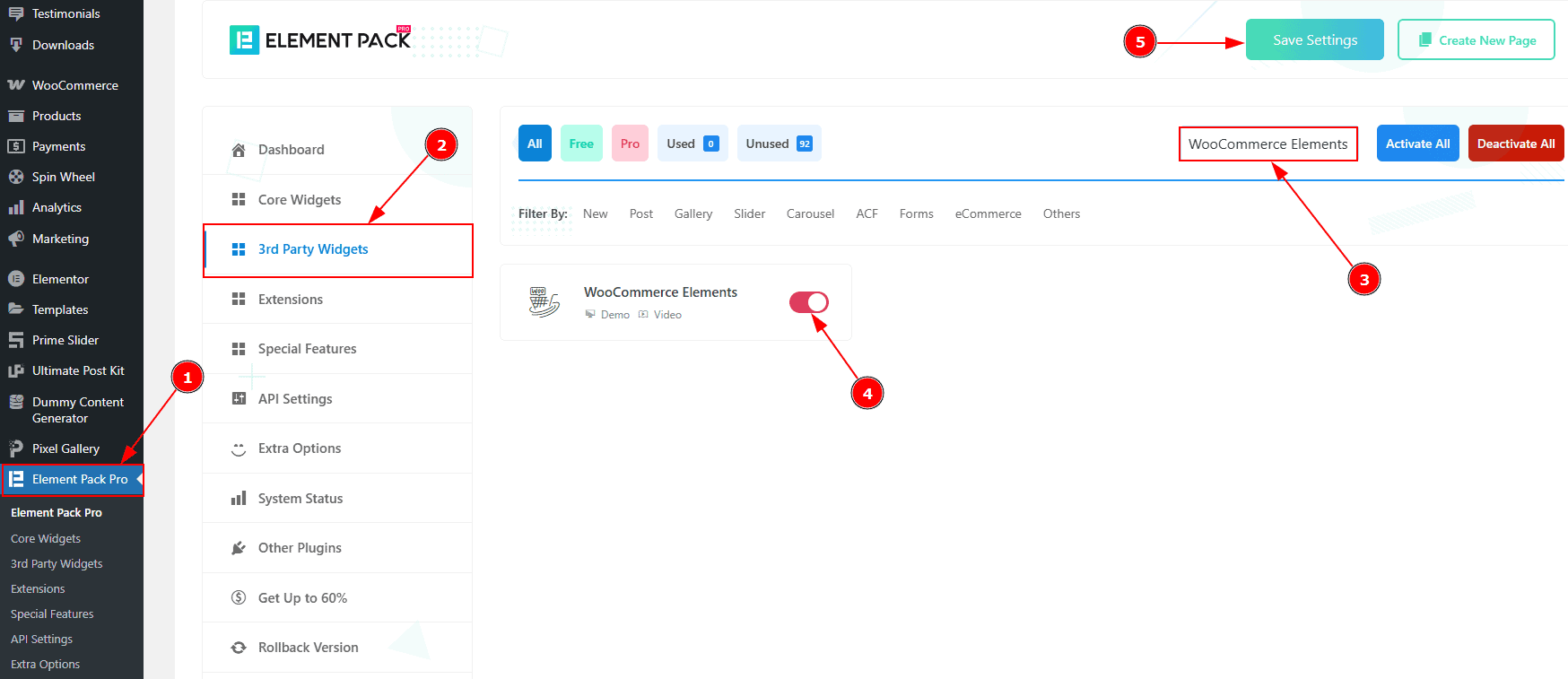Filter widgets by Forms
Viewport: 1568px width, 679px height.
click(916, 213)
